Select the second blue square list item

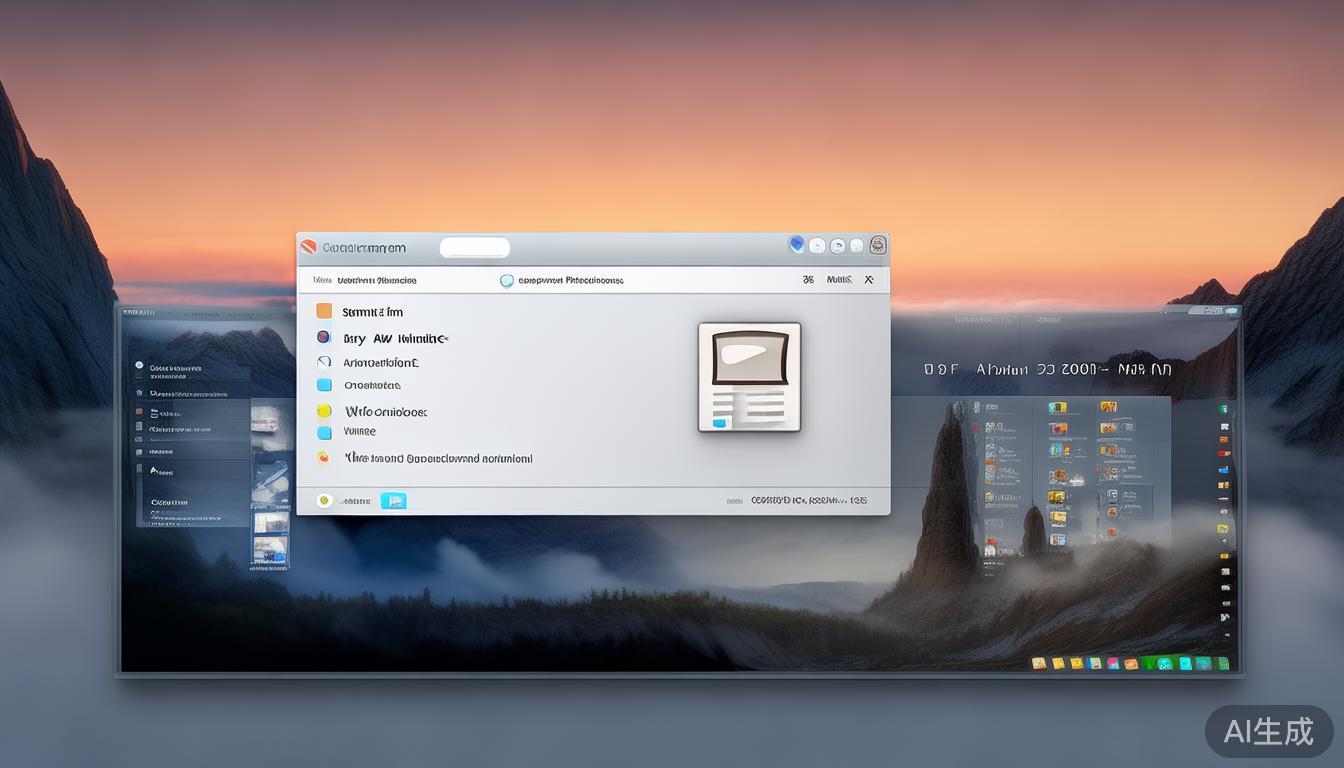(x=324, y=433)
